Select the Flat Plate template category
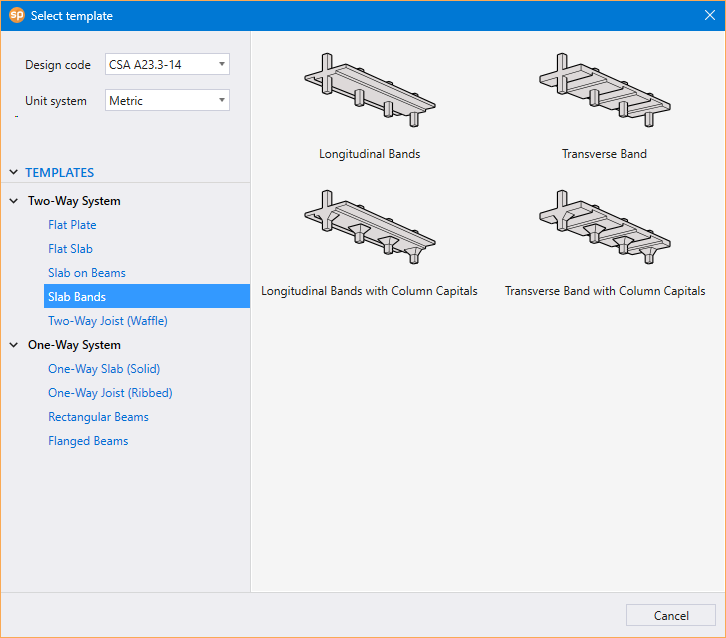 click(72, 225)
